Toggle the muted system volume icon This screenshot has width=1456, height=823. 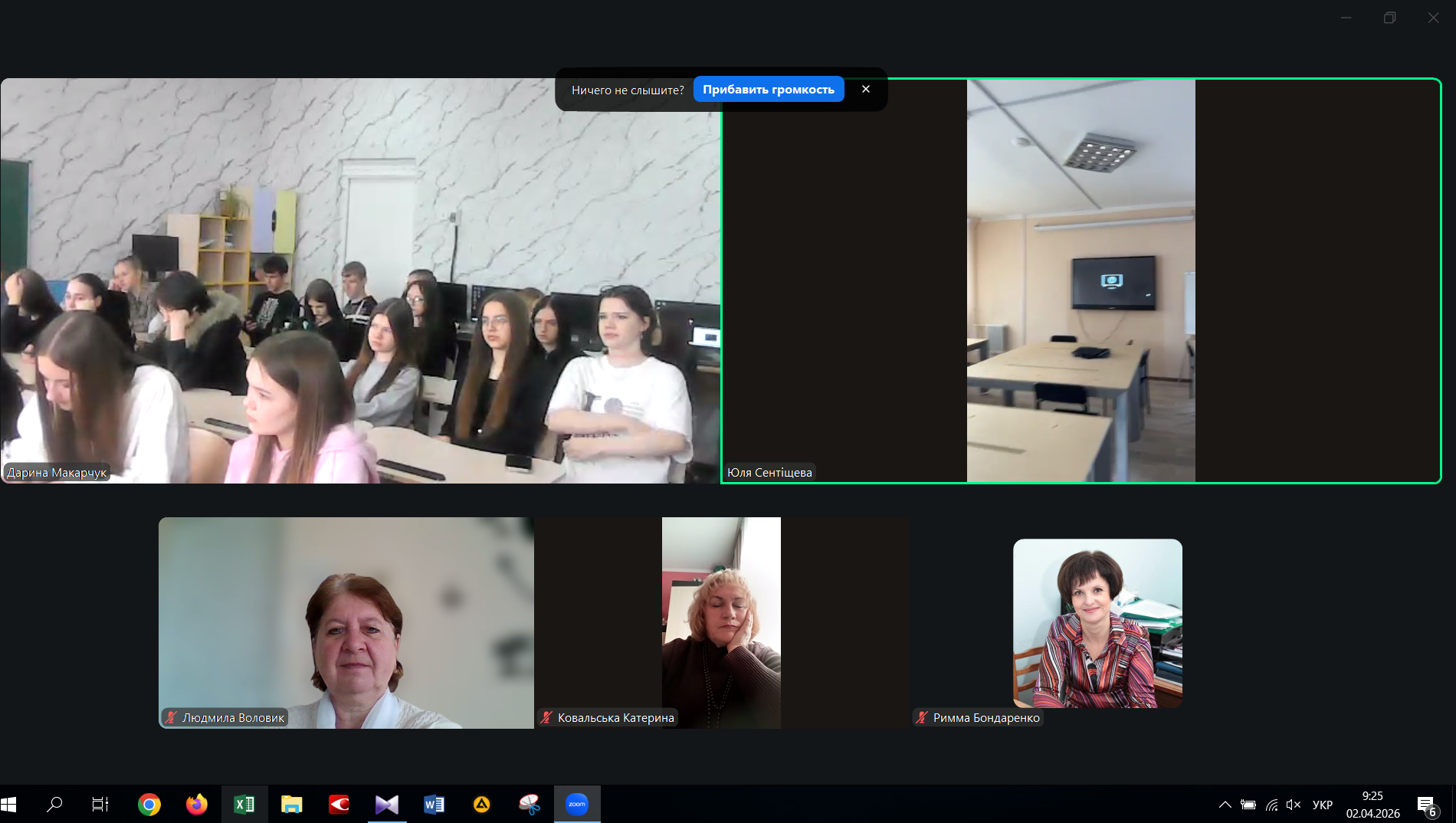pyautogui.click(x=1294, y=805)
